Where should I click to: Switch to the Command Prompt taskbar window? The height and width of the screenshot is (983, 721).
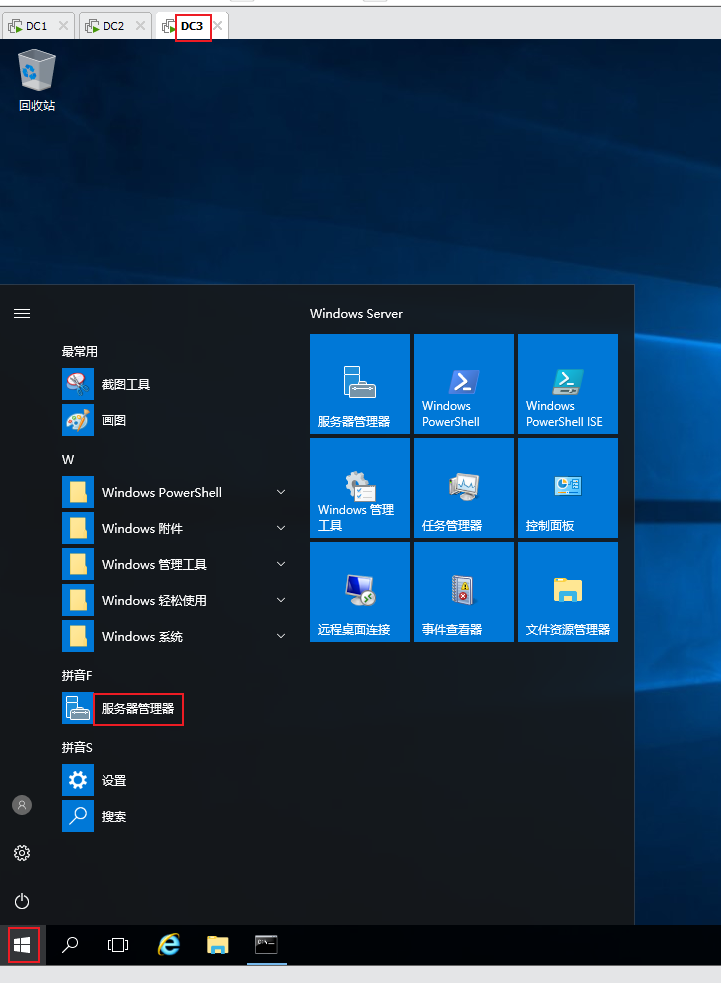pyautogui.click(x=266, y=944)
